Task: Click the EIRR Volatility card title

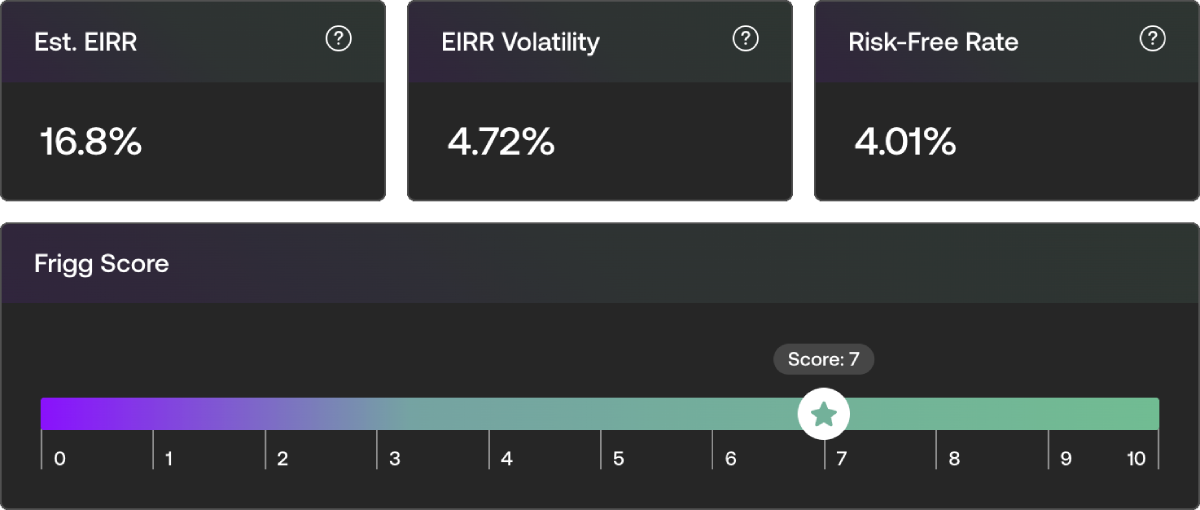Action: [x=520, y=42]
